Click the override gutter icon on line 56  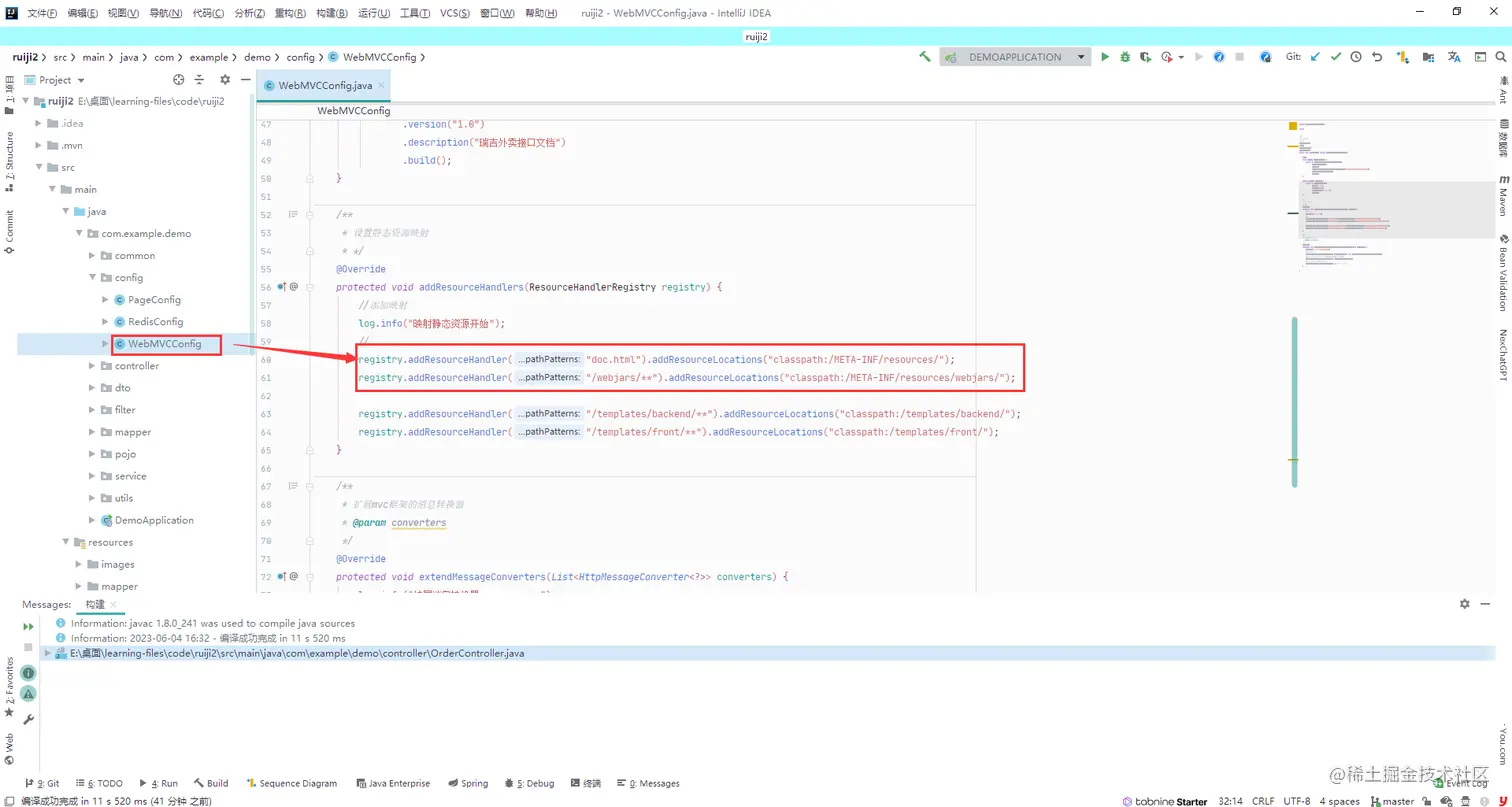[282, 287]
